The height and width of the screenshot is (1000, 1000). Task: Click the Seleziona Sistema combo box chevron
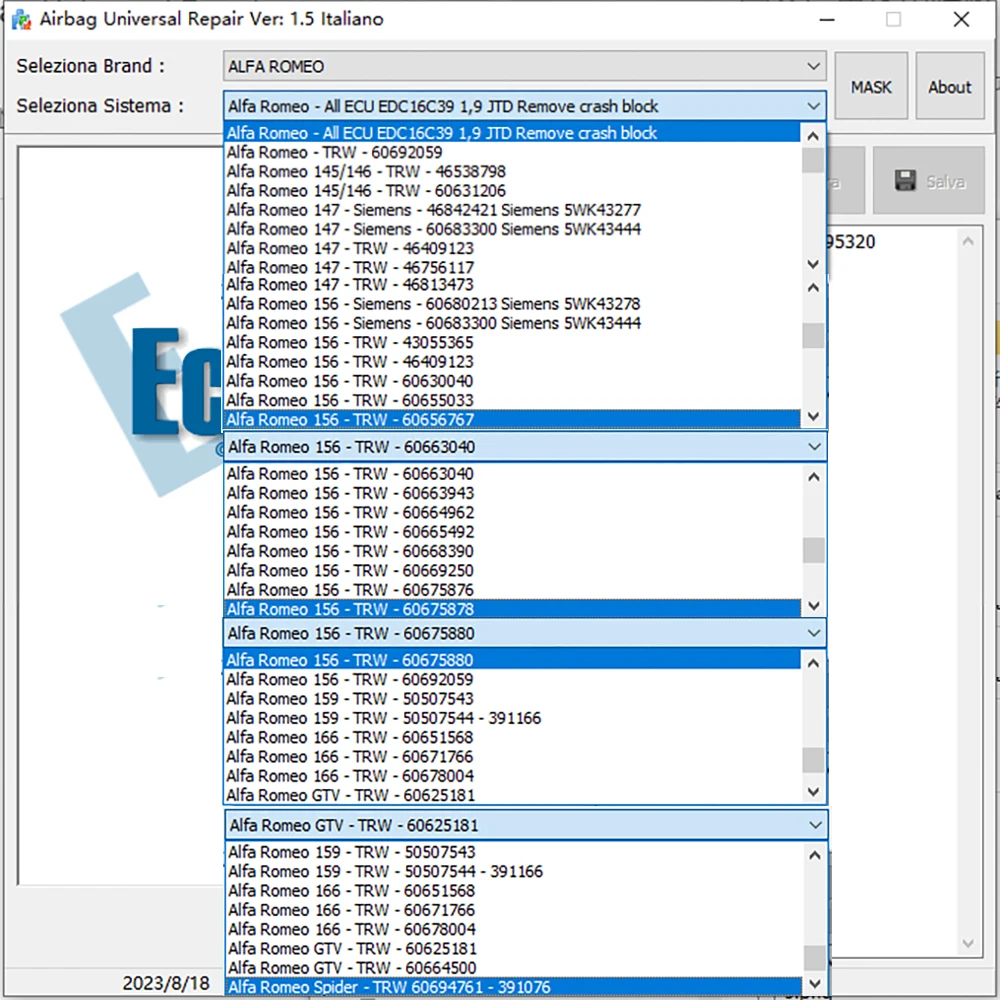[813, 106]
